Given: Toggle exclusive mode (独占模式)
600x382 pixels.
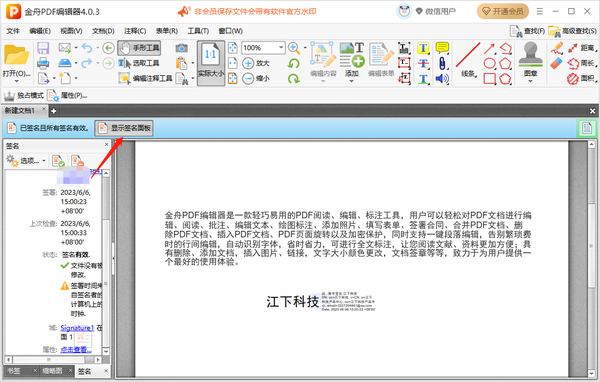Looking at the screenshot, I should [24, 95].
